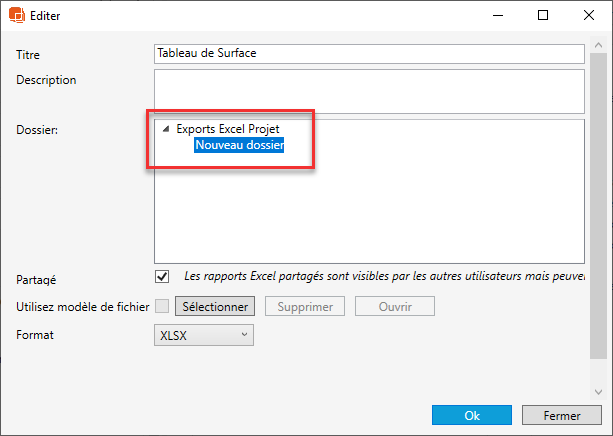613x436 pixels.
Task: Click into the Titre text field
Action: [x=368, y=54]
